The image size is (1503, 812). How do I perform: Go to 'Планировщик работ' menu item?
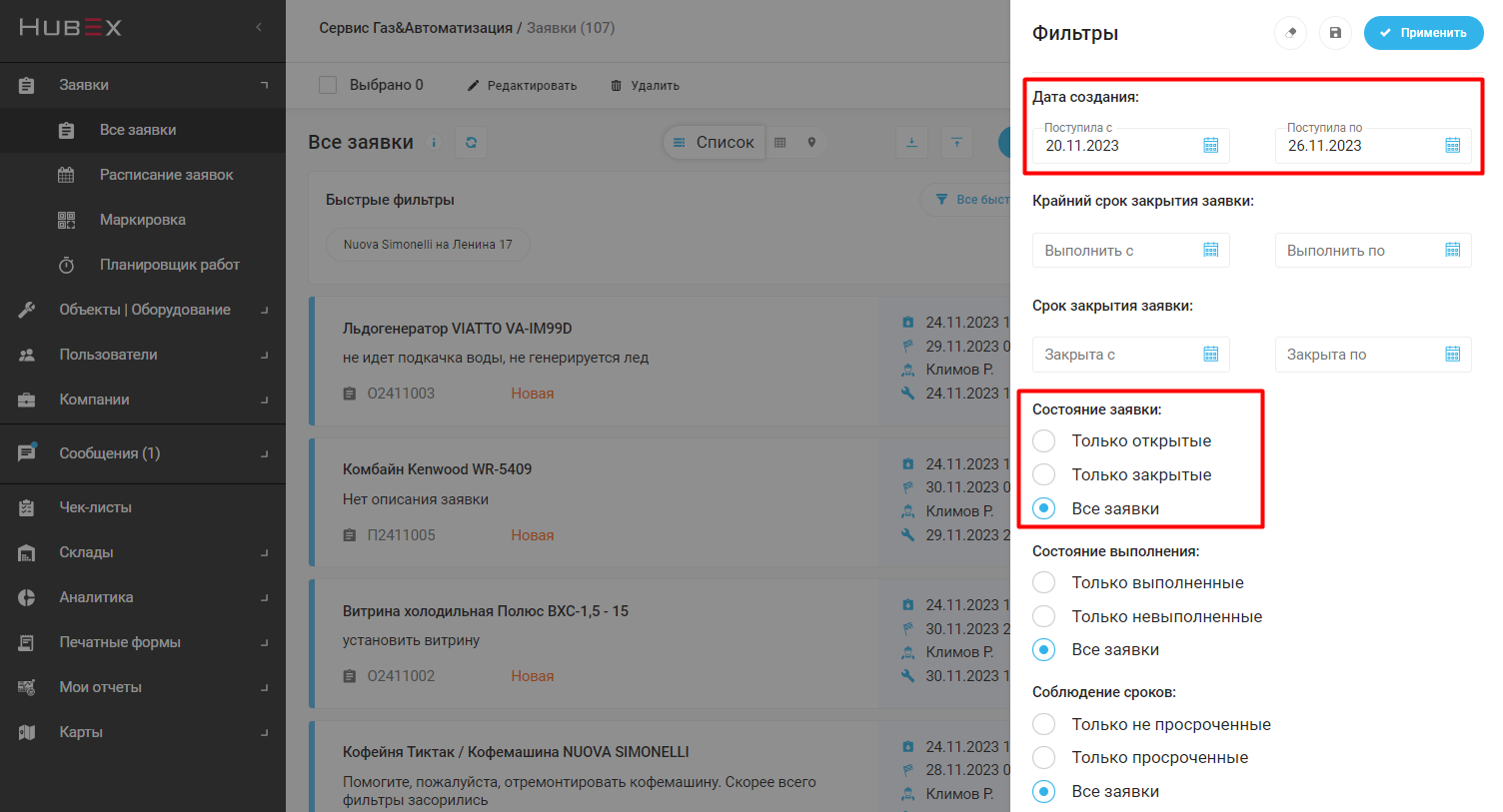point(169,265)
